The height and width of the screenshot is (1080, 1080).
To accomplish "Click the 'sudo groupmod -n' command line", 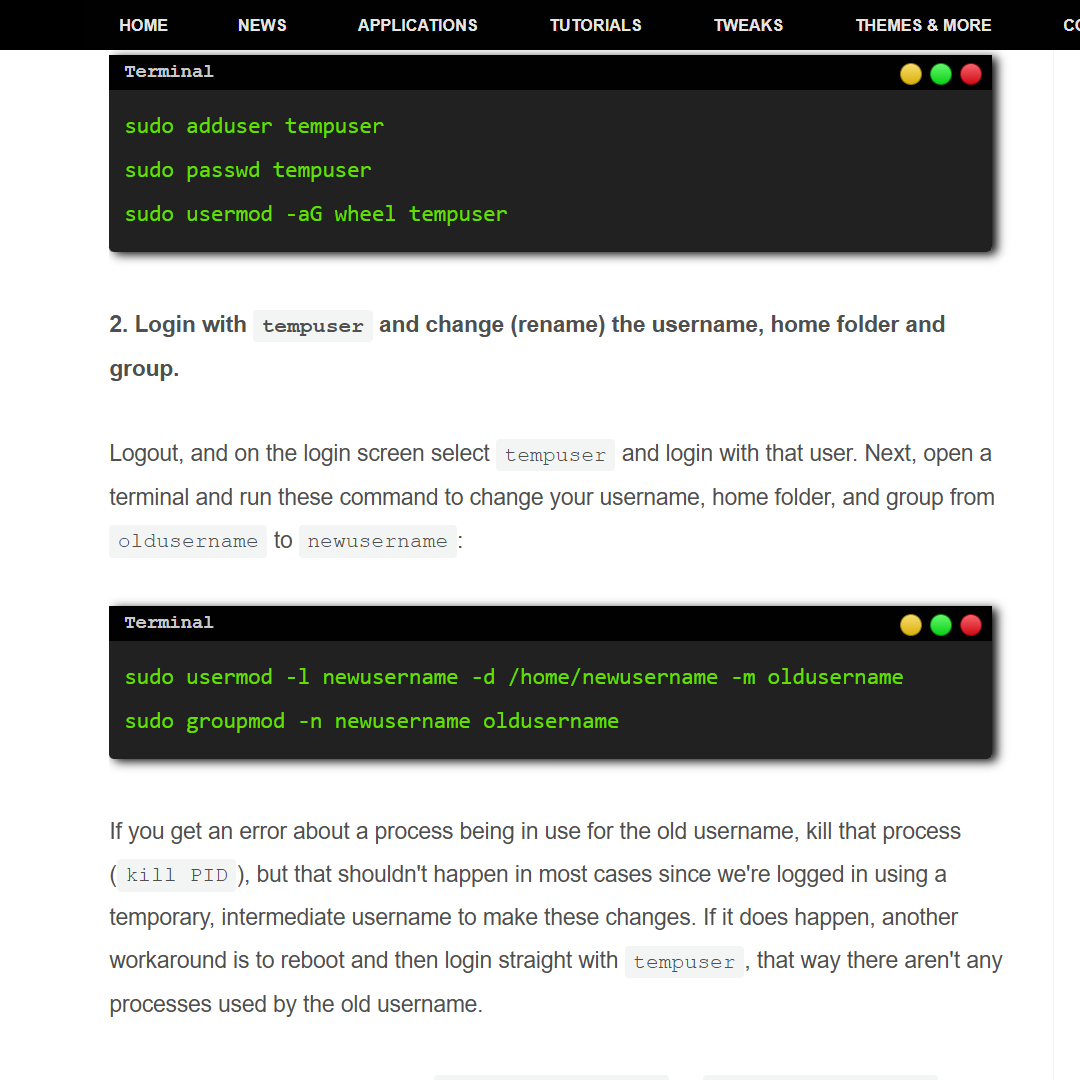I will coord(372,721).
